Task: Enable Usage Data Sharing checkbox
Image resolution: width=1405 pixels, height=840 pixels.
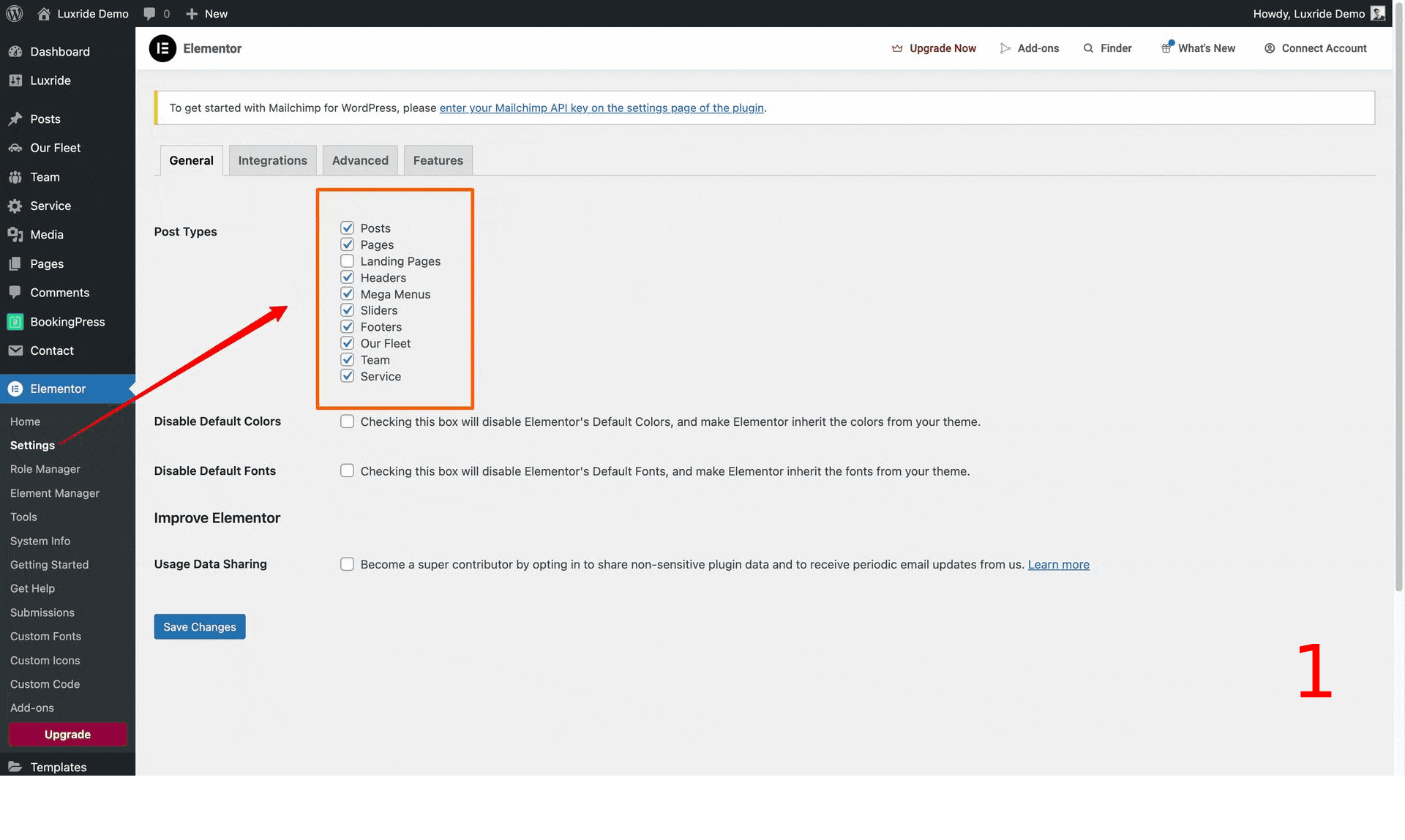Action: tap(348, 564)
